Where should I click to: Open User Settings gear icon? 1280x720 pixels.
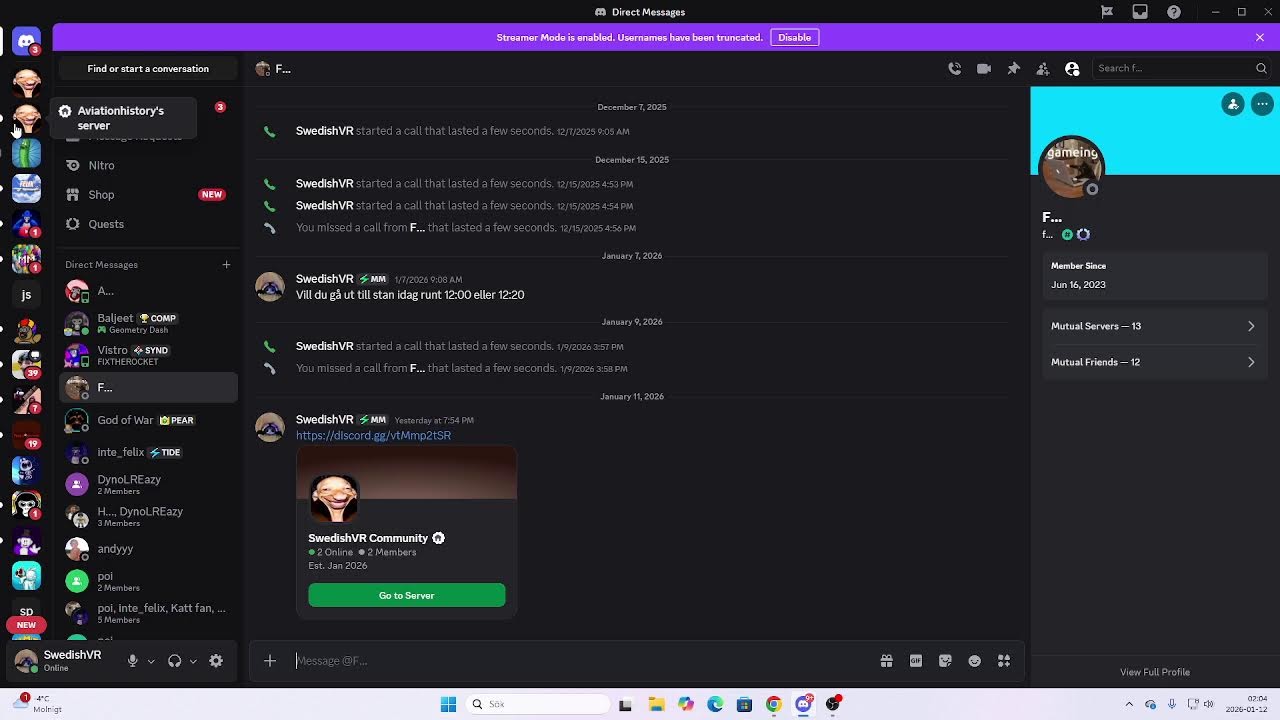tap(216, 661)
